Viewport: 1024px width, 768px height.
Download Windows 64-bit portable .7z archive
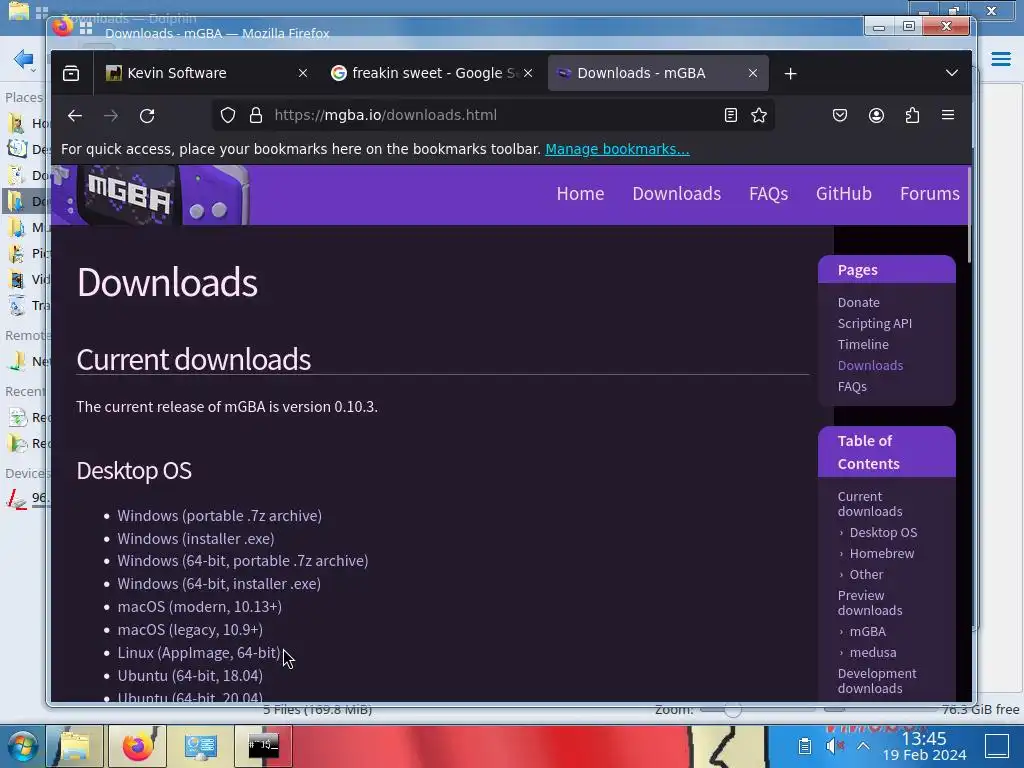tap(243, 561)
